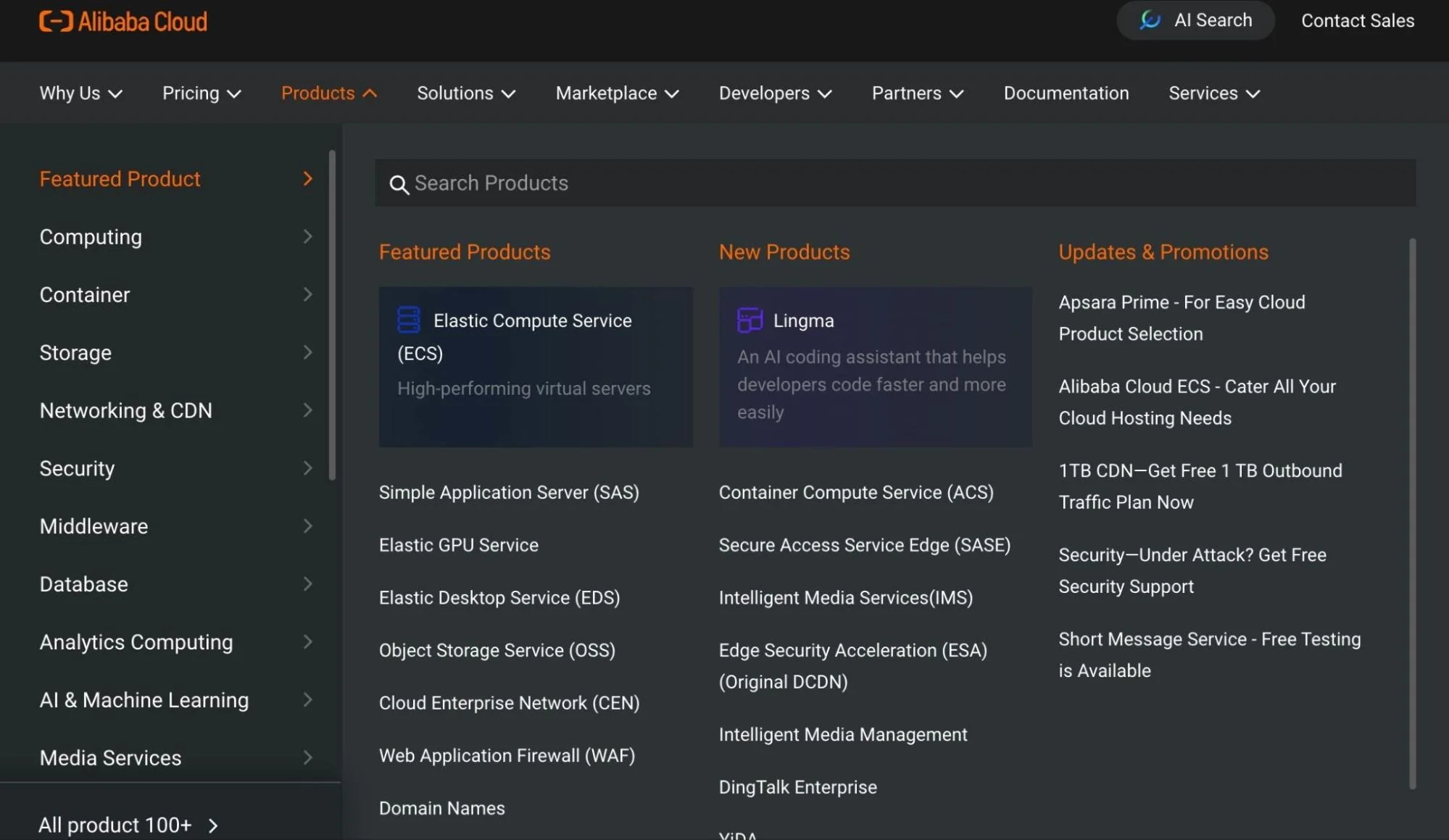
Task: Select AI & Machine Learning category
Action: (x=144, y=700)
